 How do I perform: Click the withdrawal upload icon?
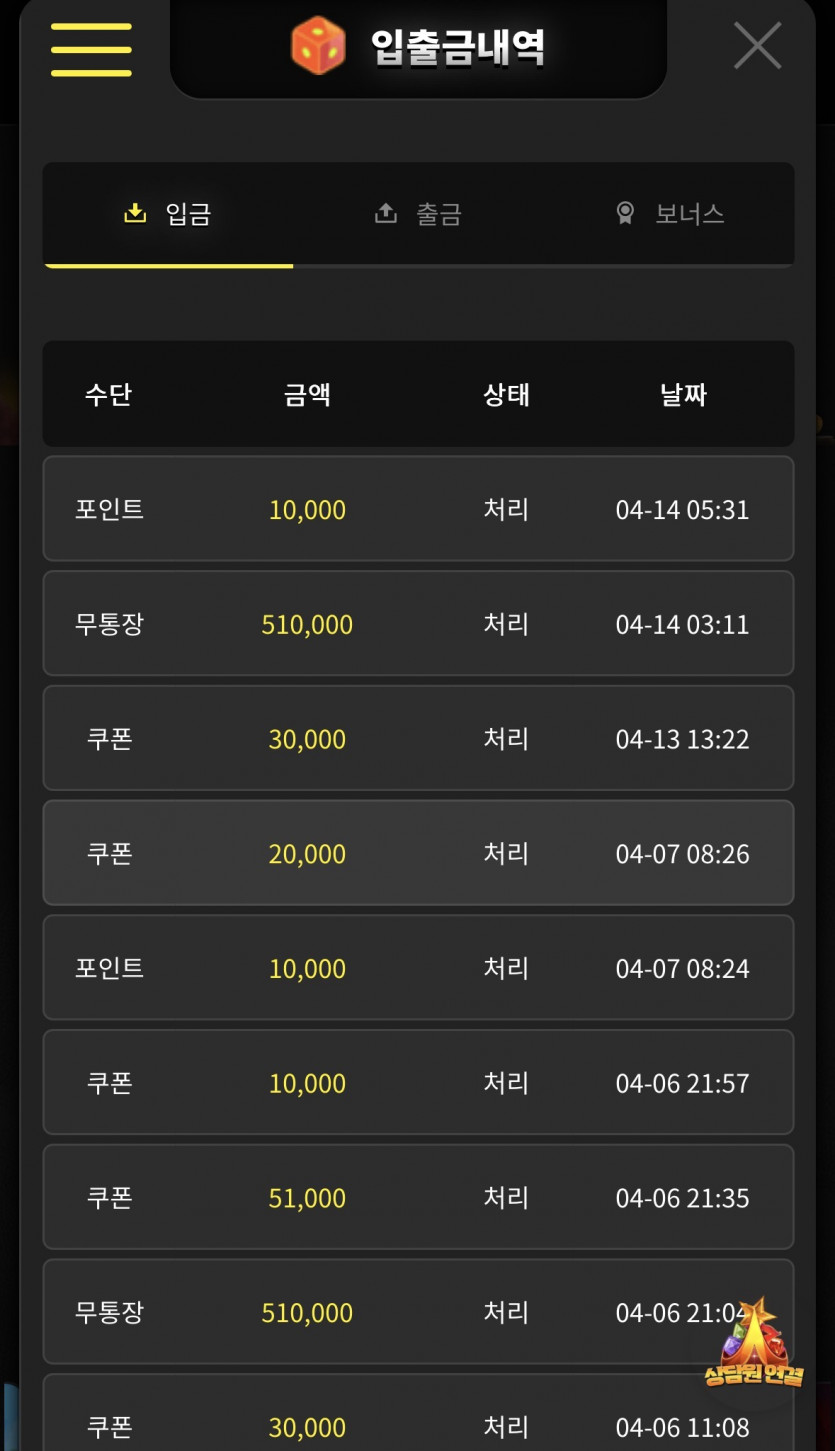385,213
